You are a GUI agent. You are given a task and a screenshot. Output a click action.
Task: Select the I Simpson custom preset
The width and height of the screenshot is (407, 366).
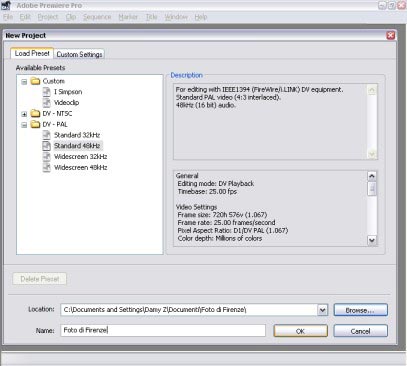click(68, 92)
